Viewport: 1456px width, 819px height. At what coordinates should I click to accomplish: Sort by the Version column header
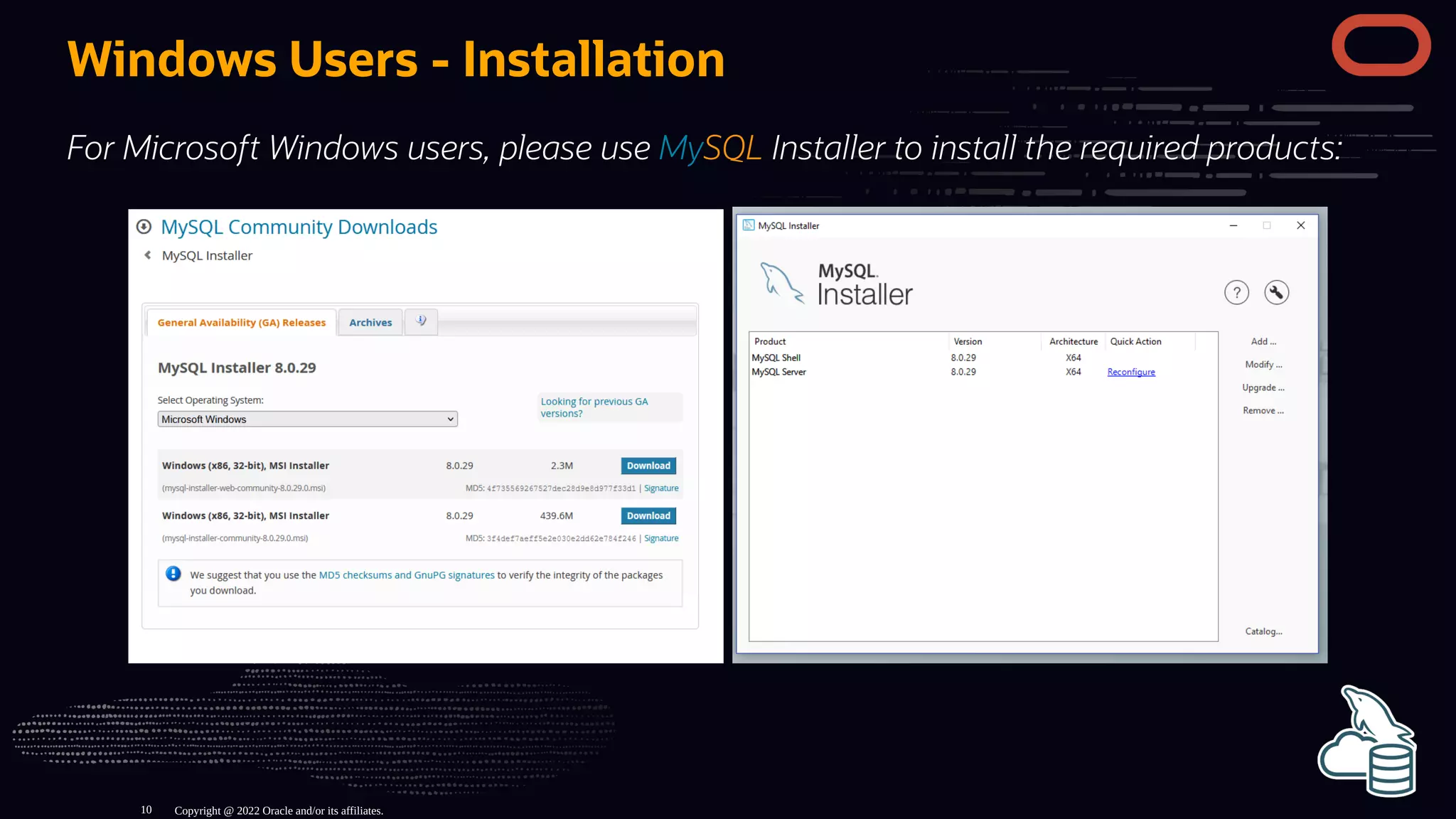(x=994, y=341)
